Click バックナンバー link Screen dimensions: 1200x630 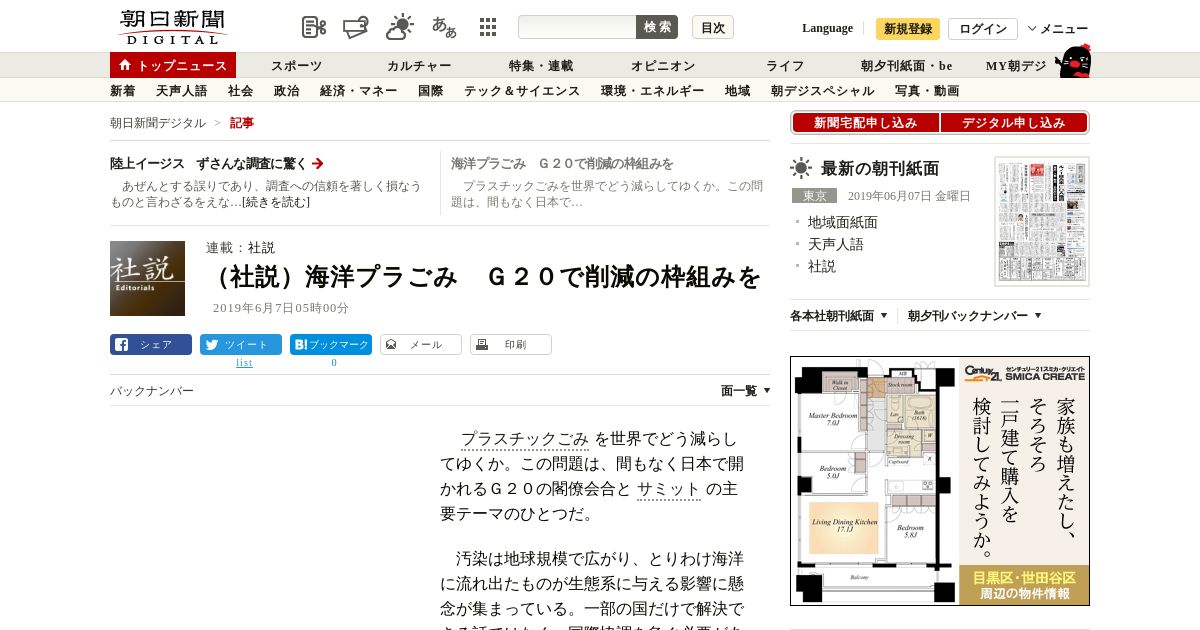coord(152,391)
